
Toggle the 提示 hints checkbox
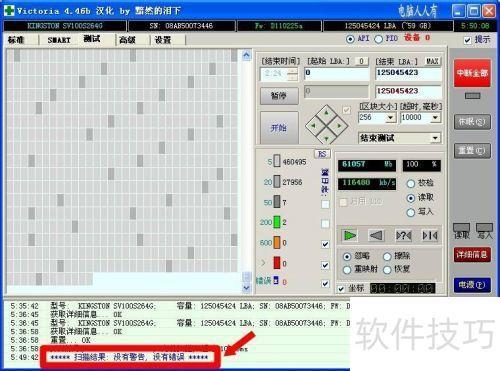click(x=467, y=40)
